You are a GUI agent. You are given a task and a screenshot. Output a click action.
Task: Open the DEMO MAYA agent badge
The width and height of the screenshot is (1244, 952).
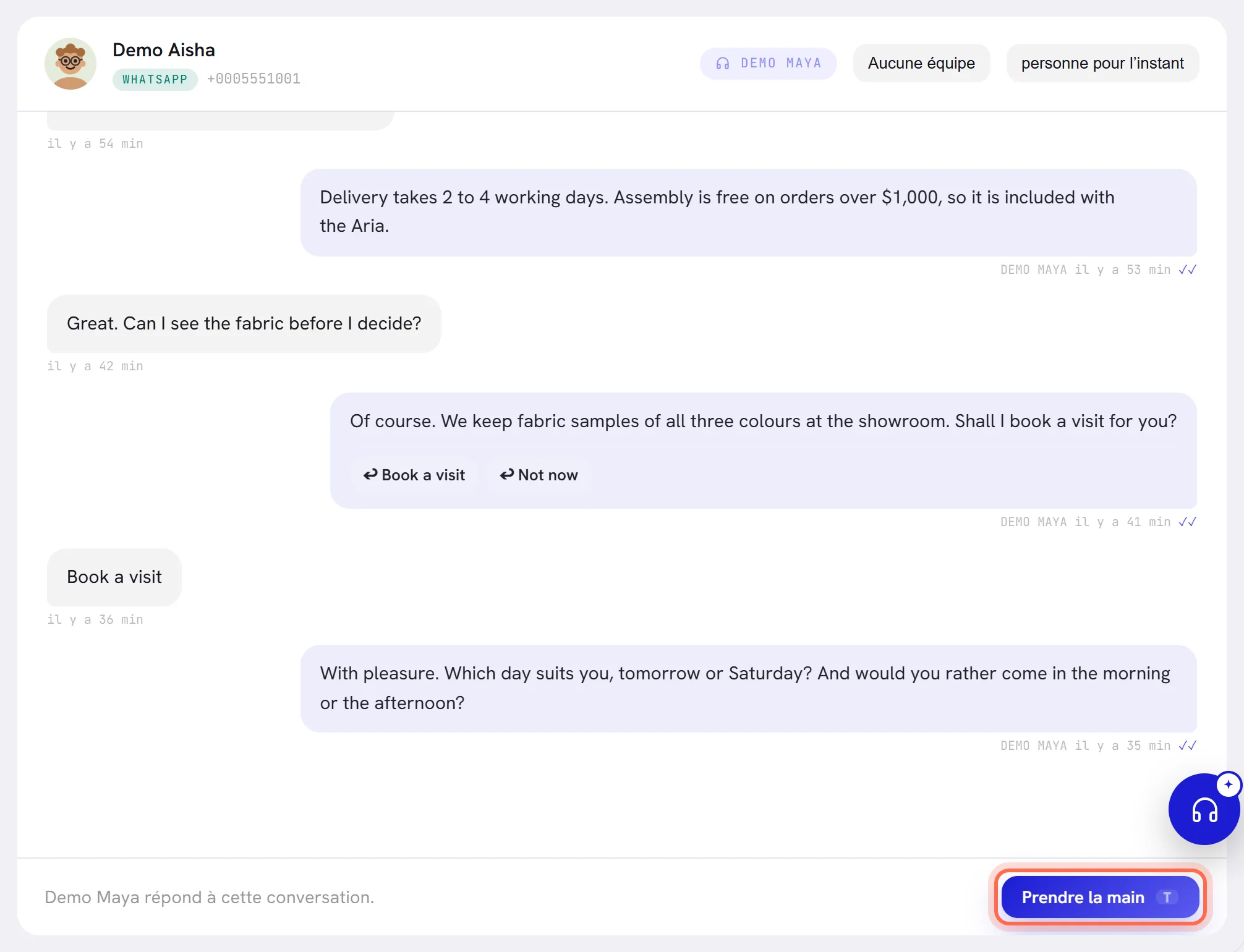click(x=768, y=63)
